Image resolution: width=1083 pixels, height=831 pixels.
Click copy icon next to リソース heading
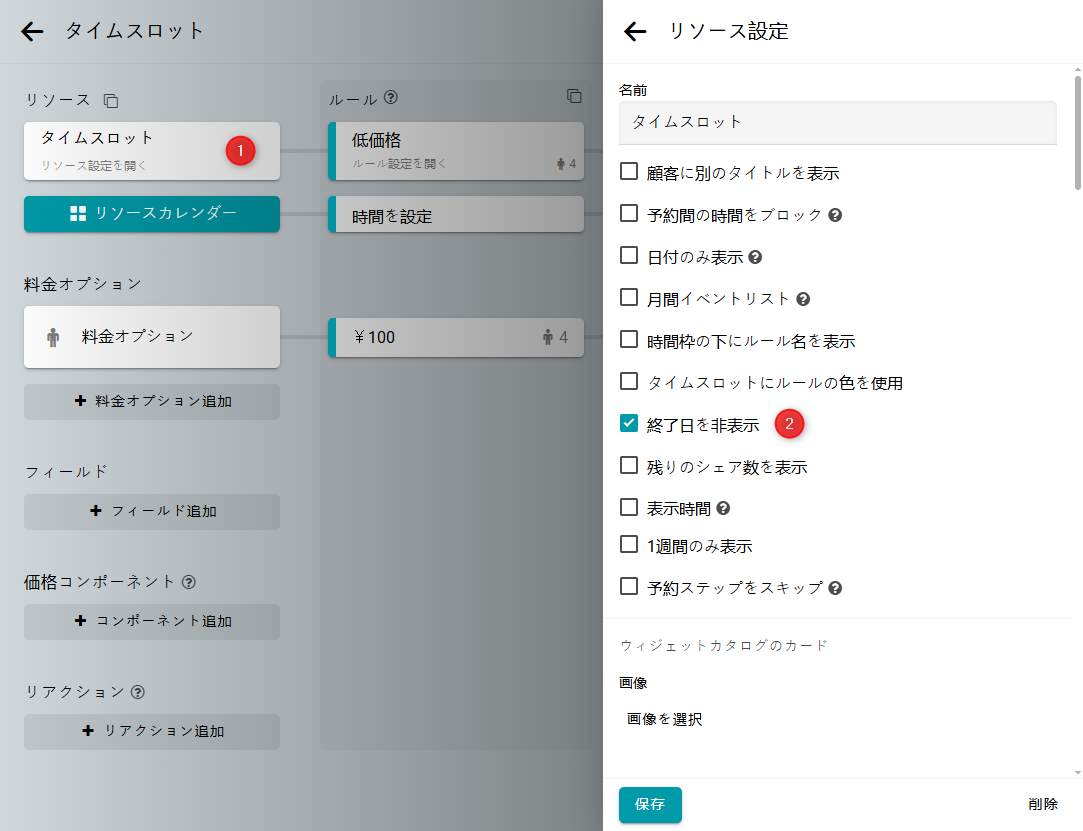(111, 101)
